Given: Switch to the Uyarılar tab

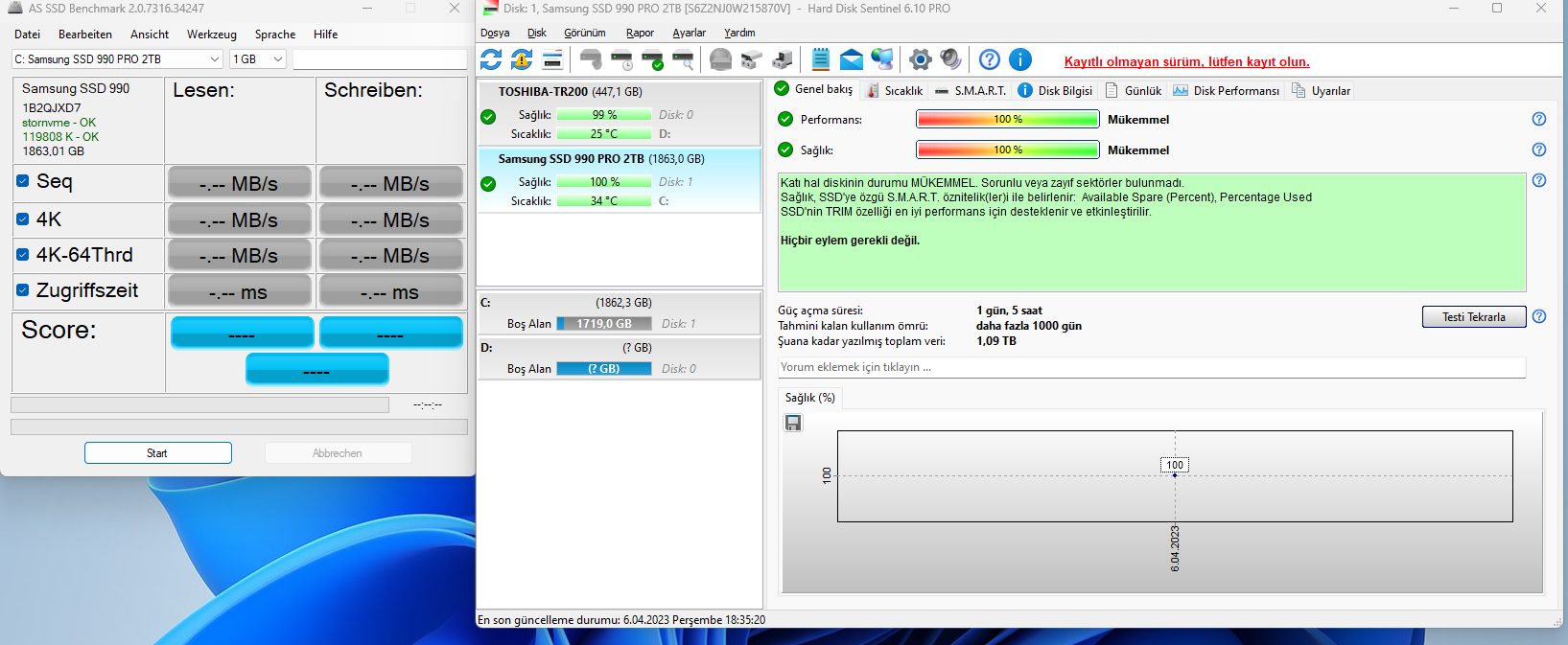Looking at the screenshot, I should [x=1321, y=90].
